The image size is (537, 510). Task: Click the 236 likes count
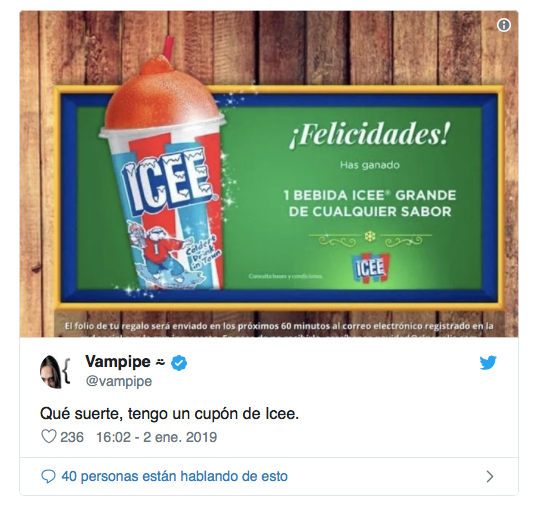point(72,437)
